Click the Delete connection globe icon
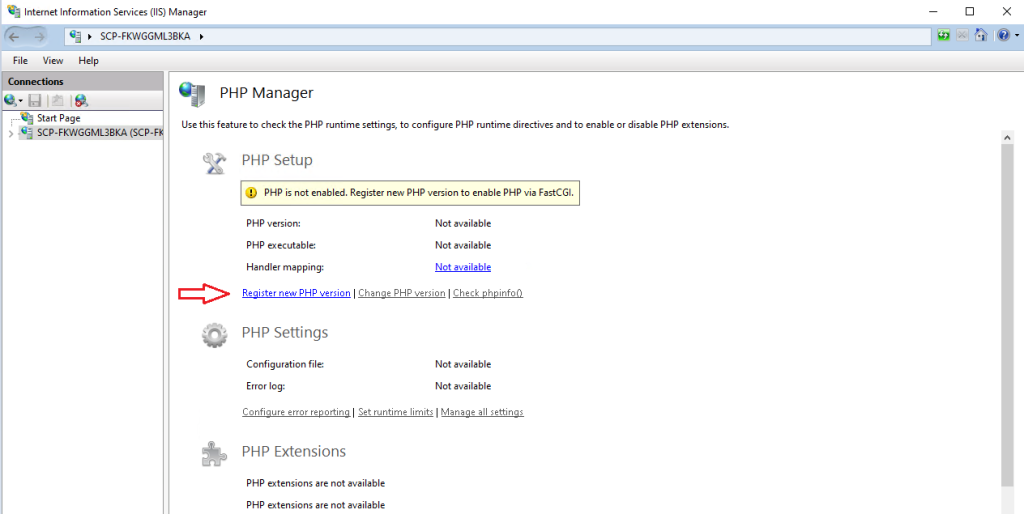This screenshot has width=1024, height=514. [x=81, y=101]
